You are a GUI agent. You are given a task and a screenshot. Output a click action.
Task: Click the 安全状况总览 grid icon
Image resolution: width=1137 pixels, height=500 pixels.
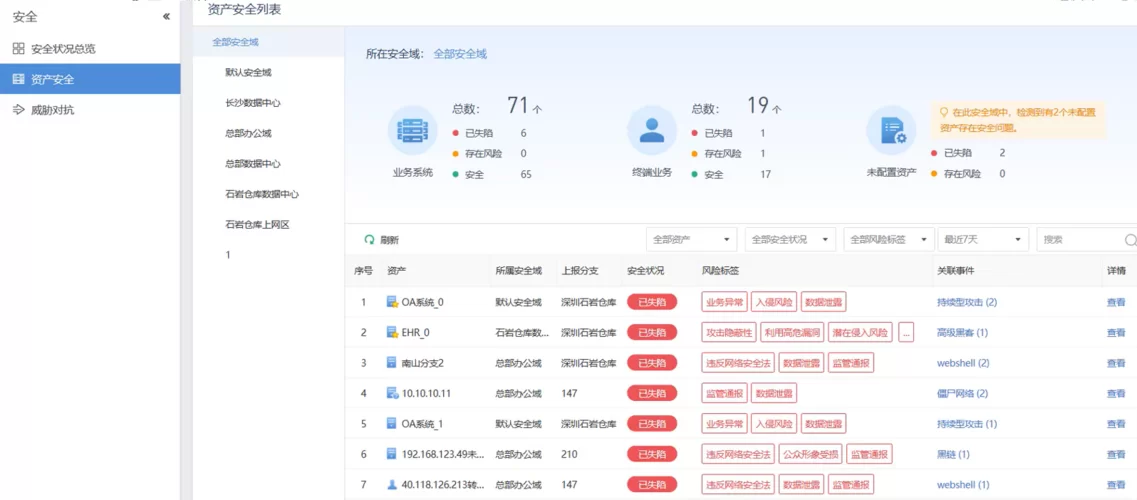coord(19,49)
